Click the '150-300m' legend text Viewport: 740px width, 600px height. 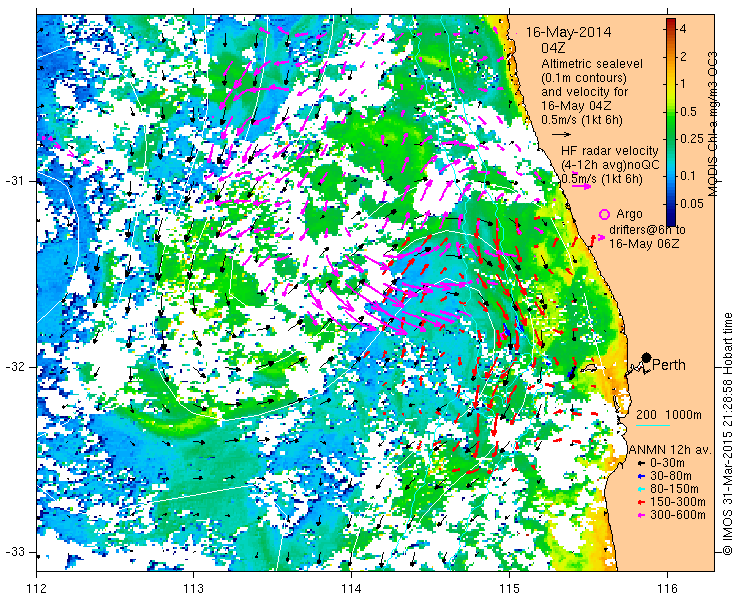point(678,502)
